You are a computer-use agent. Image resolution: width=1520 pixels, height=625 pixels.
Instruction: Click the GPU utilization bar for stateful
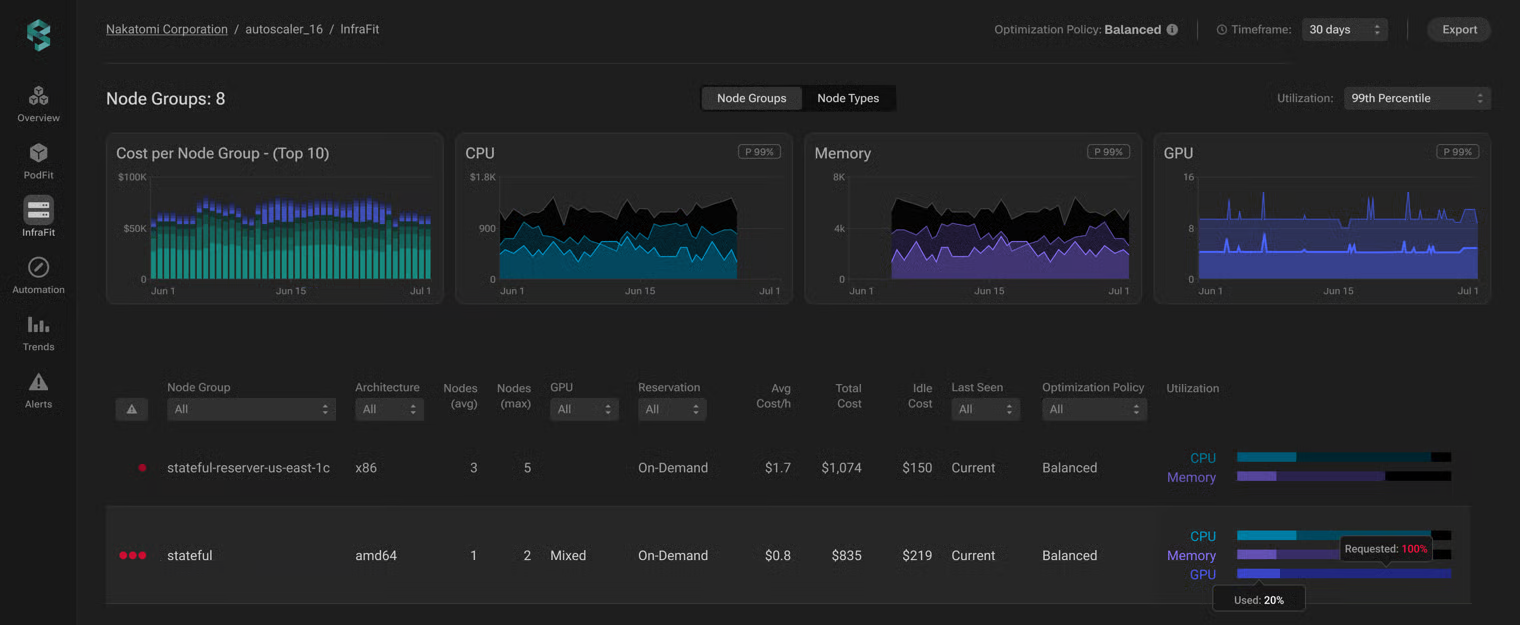pyautogui.click(x=1344, y=574)
